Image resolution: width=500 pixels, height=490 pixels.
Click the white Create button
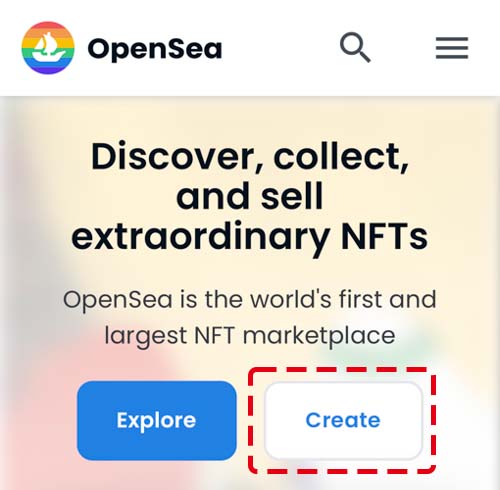(343, 420)
